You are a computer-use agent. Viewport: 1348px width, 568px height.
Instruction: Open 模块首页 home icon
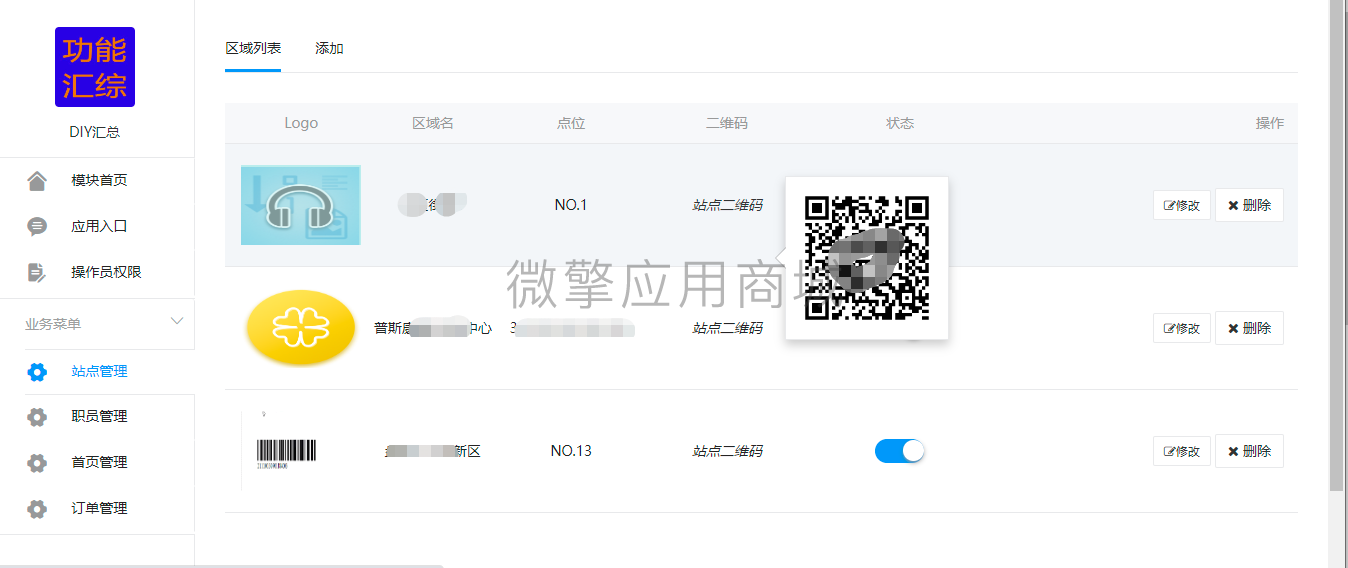37,181
